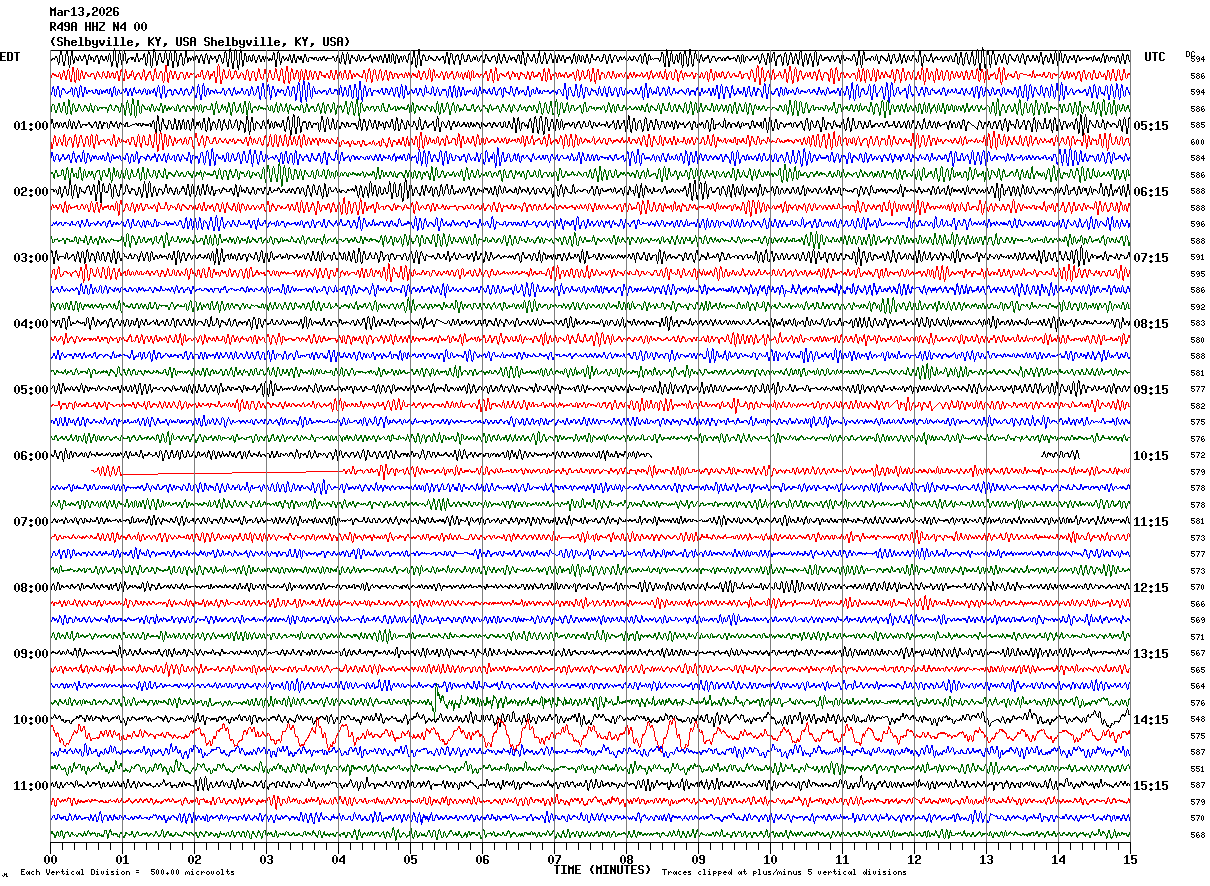Select the 08:00 EDT row label
1210x886 pixels.
point(31,588)
